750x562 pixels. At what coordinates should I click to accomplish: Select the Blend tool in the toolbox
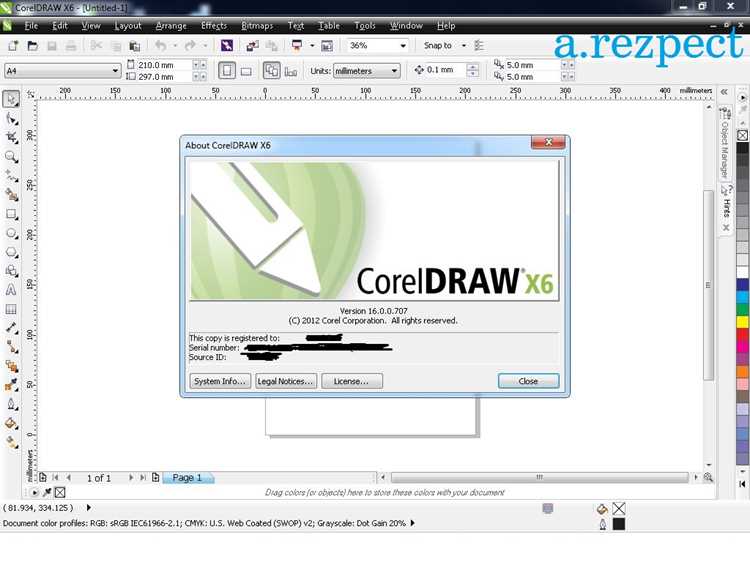click(11, 366)
